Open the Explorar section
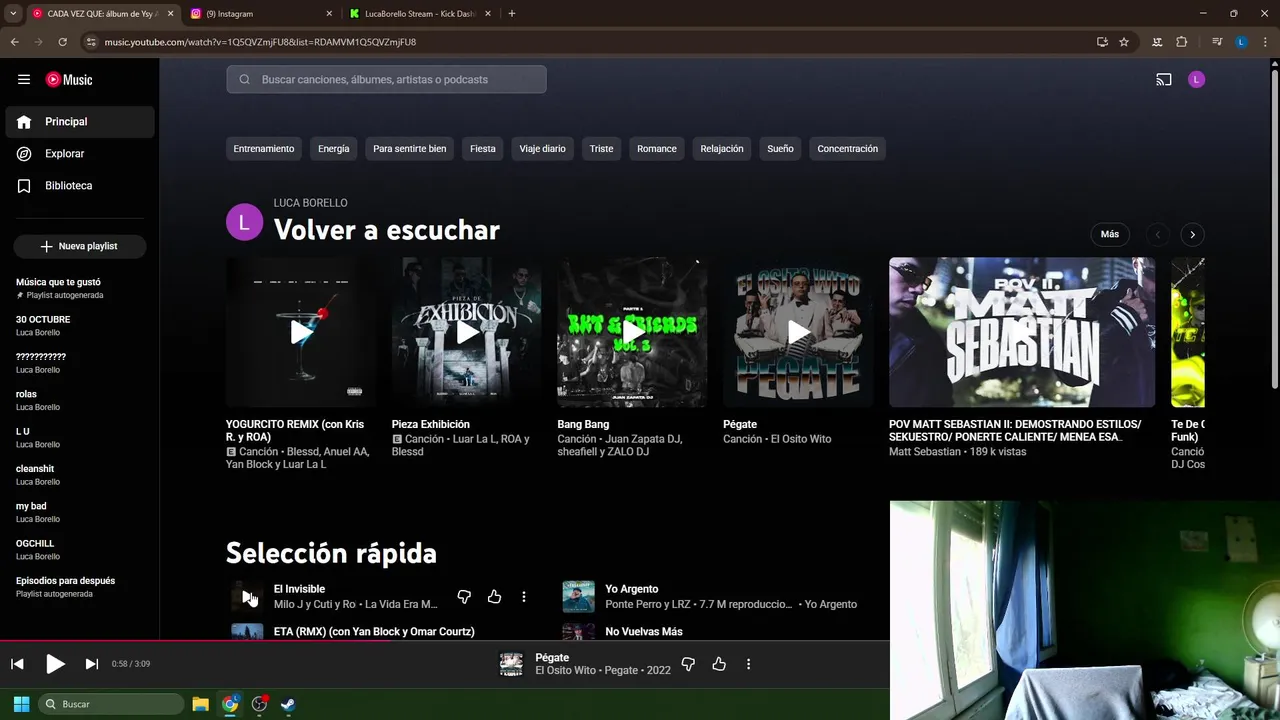This screenshot has width=1280, height=720. click(x=80, y=154)
